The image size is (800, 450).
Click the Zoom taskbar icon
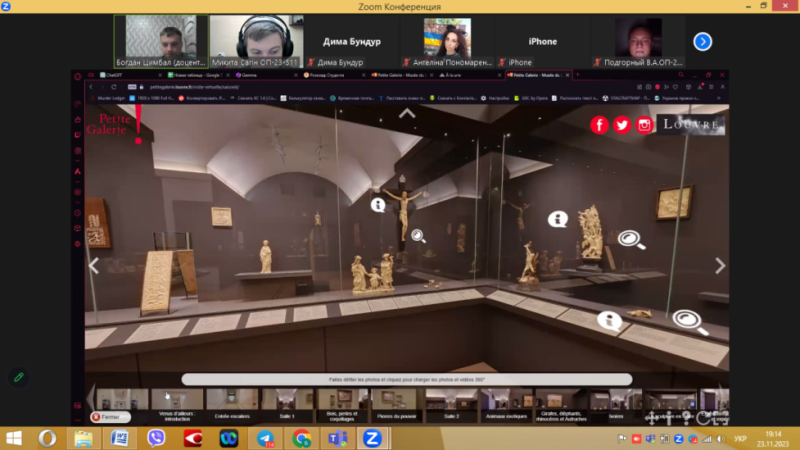[x=373, y=438]
